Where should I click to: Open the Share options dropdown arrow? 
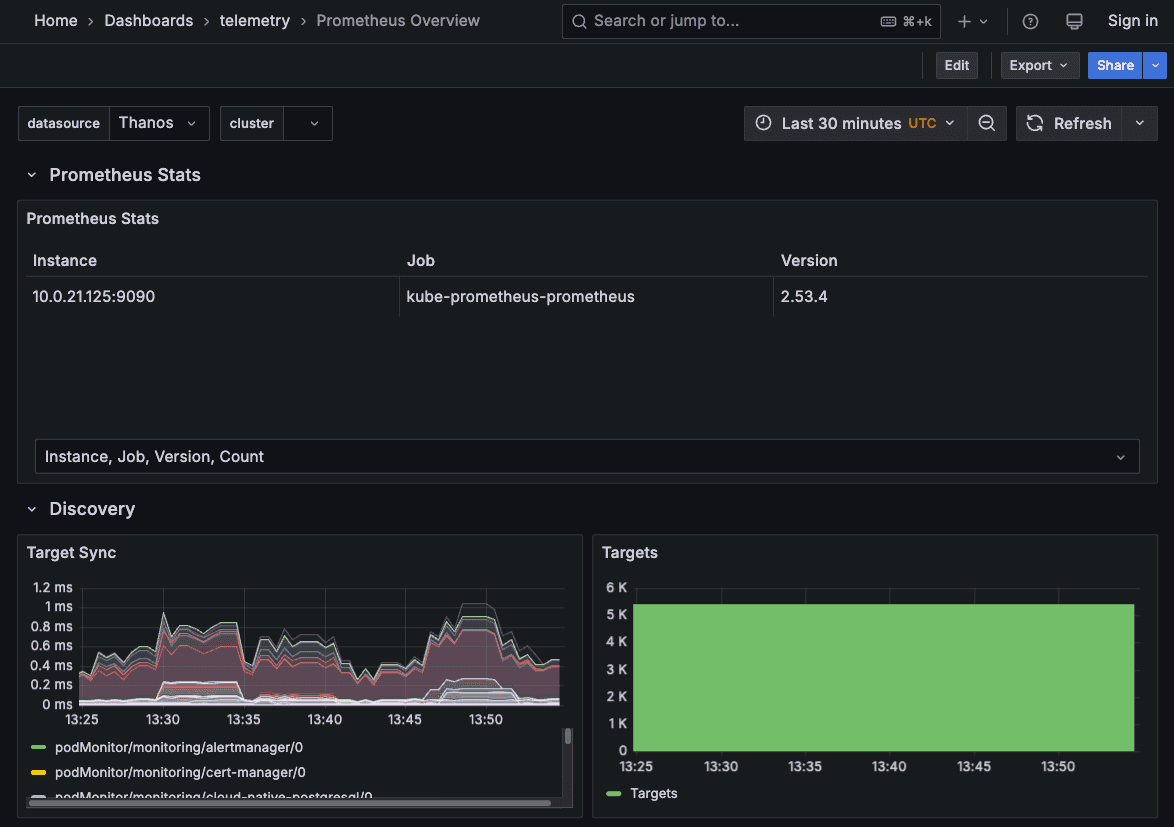pos(1155,65)
